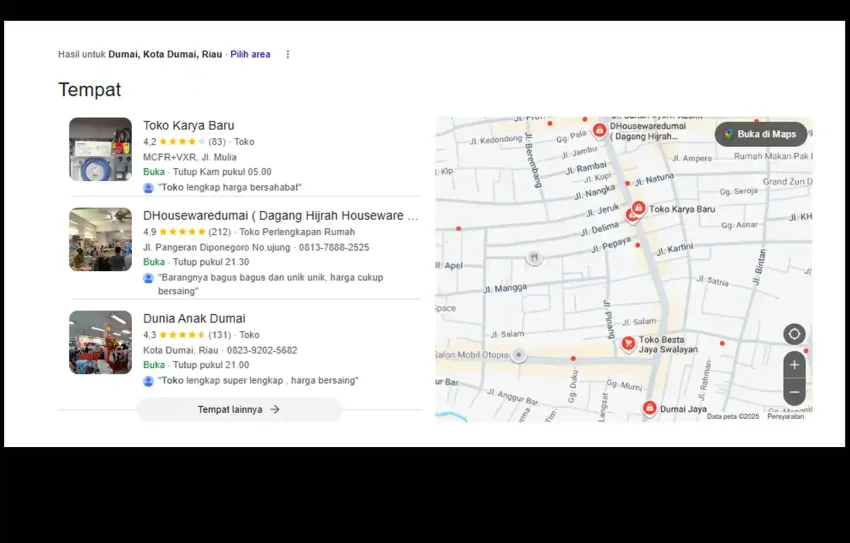
Task: Expand more results with Tempat lainnya
Action: [x=239, y=409]
